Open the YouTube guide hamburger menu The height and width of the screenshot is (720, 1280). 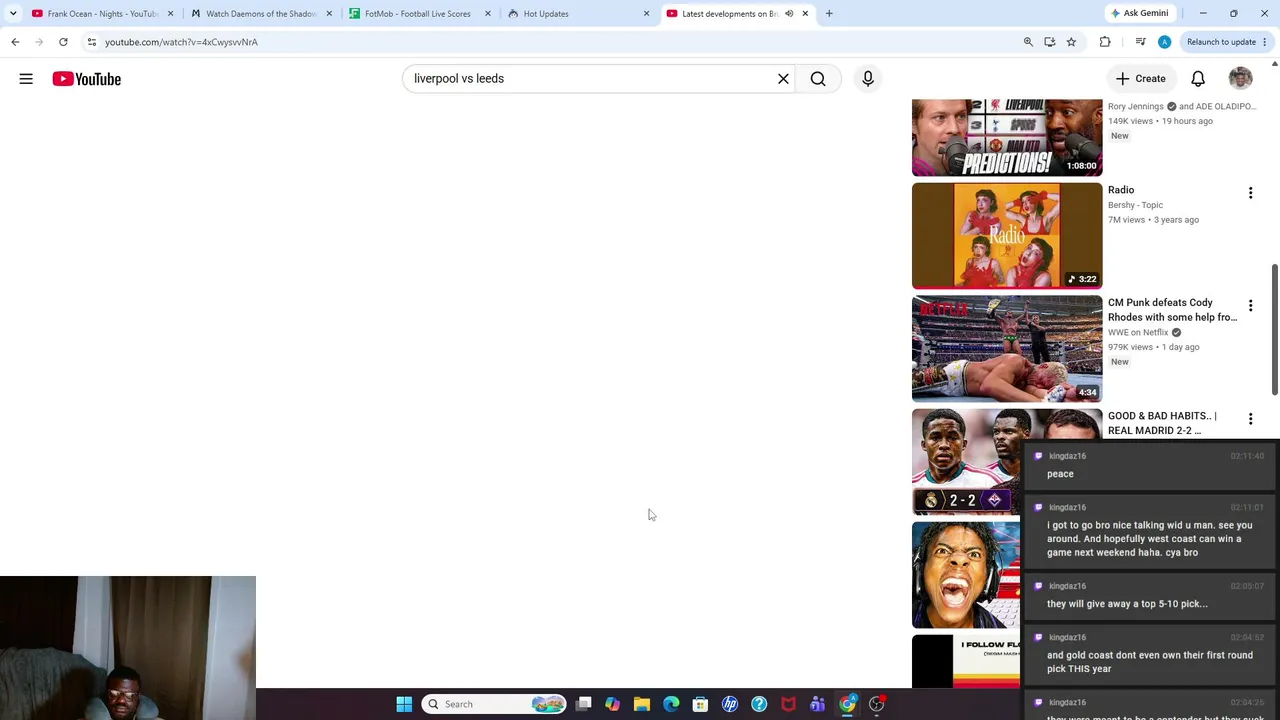(x=26, y=79)
